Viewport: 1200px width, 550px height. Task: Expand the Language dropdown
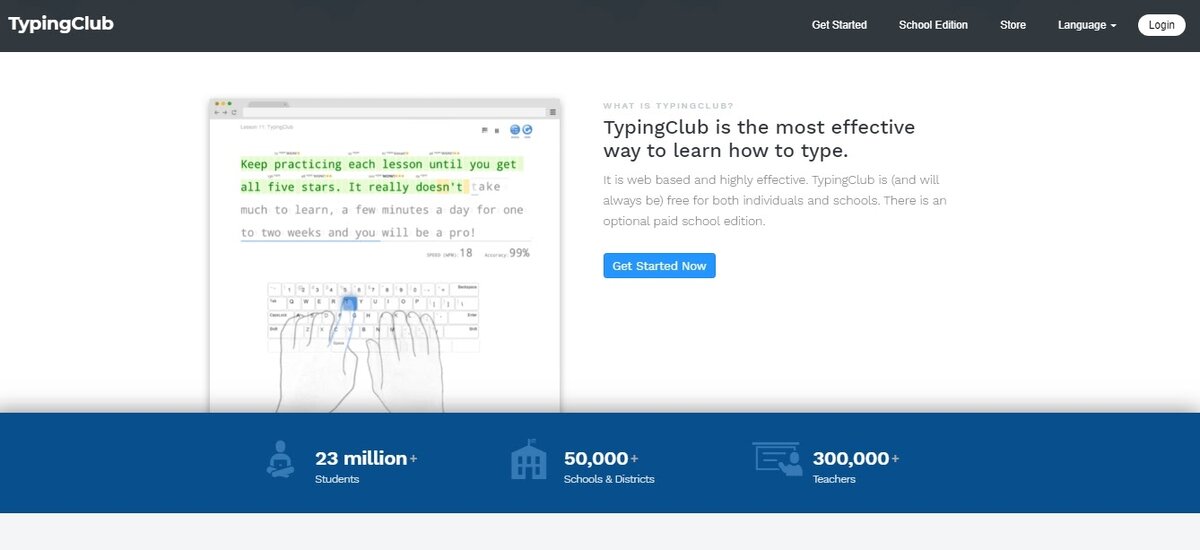click(1087, 25)
